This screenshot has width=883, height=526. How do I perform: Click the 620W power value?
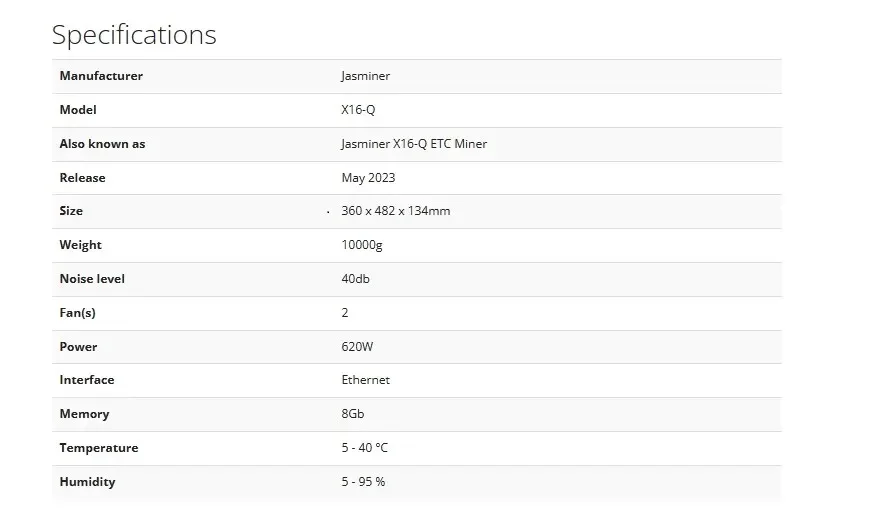357,347
